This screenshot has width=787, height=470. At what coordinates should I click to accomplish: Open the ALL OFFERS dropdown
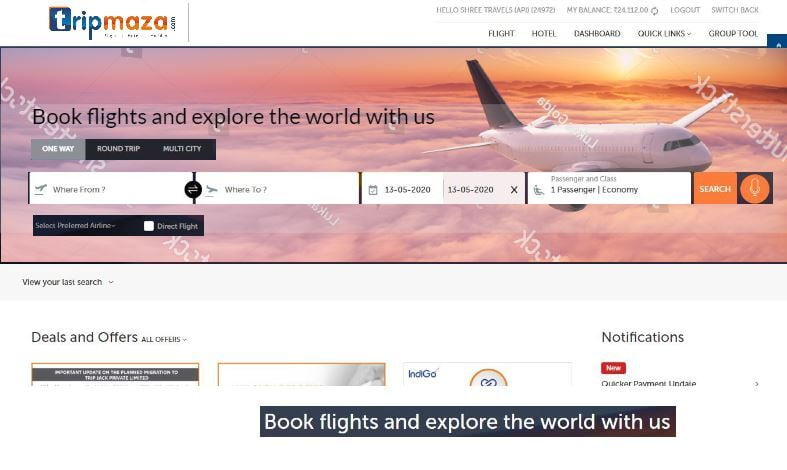(164, 339)
